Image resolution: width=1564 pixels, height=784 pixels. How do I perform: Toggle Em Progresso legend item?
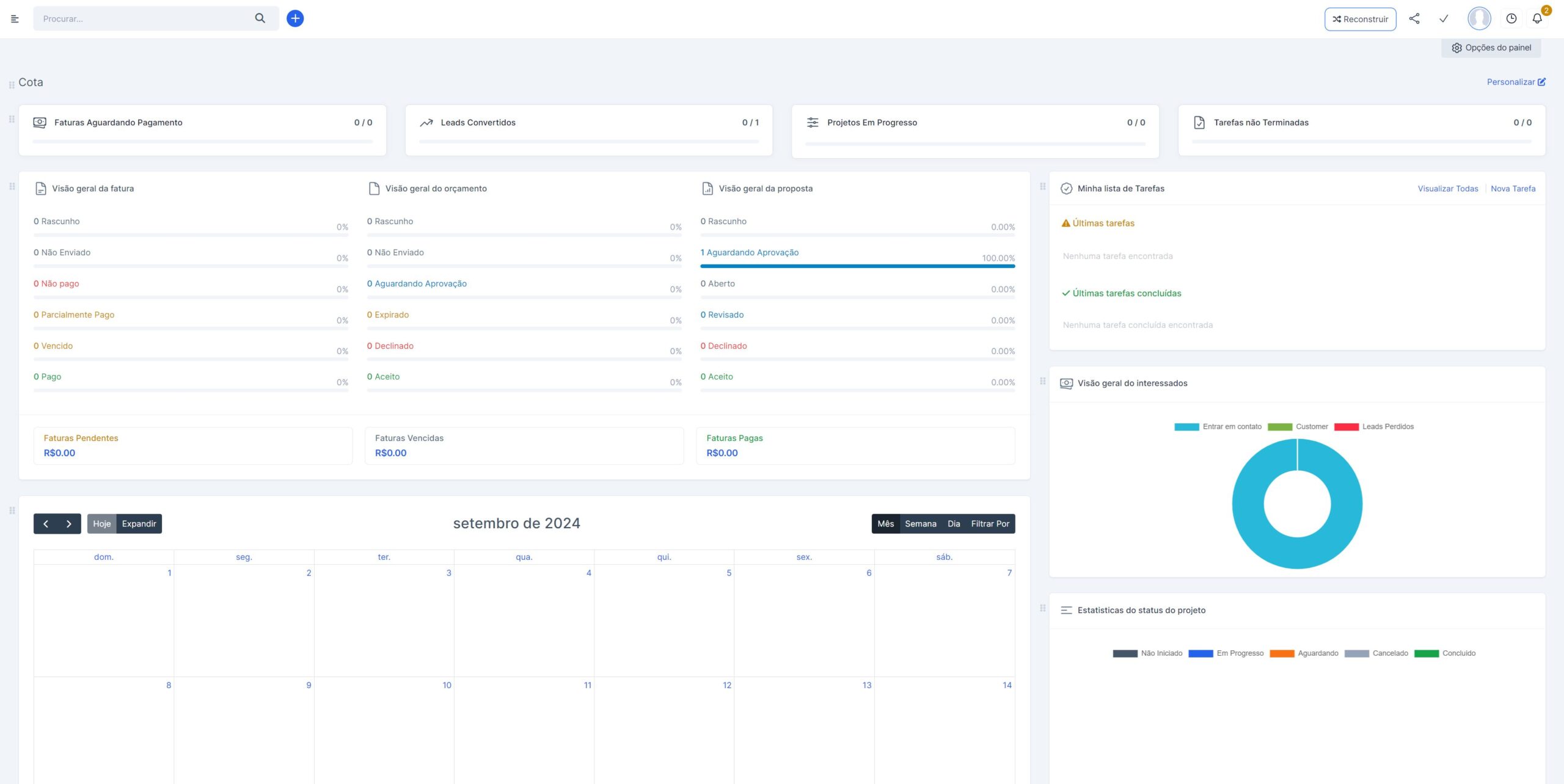coord(1226,653)
